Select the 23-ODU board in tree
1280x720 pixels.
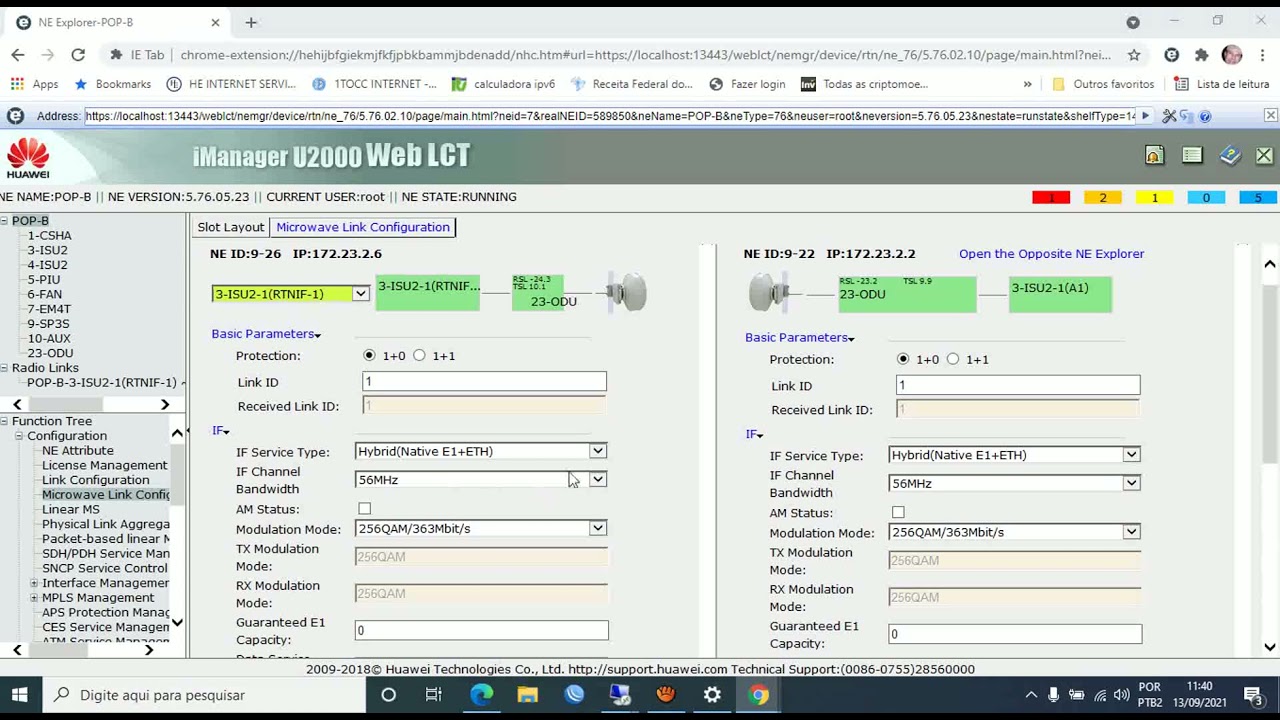pyautogui.click(x=50, y=353)
